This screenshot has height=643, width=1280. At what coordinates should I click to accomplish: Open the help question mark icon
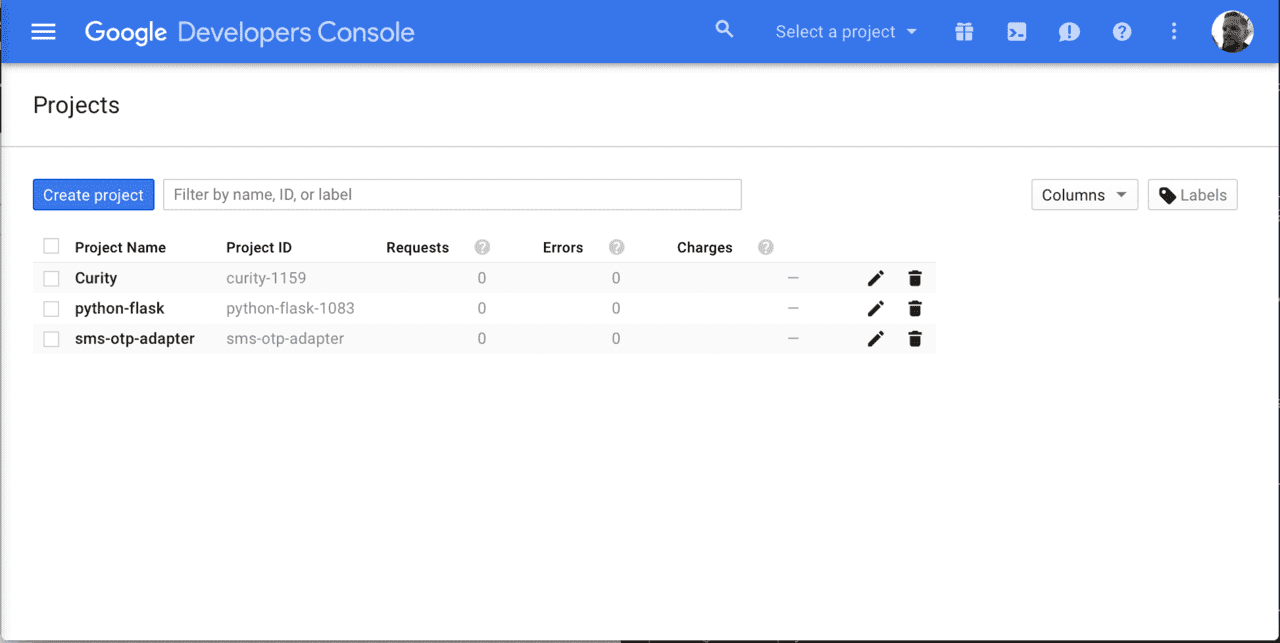tap(1121, 31)
